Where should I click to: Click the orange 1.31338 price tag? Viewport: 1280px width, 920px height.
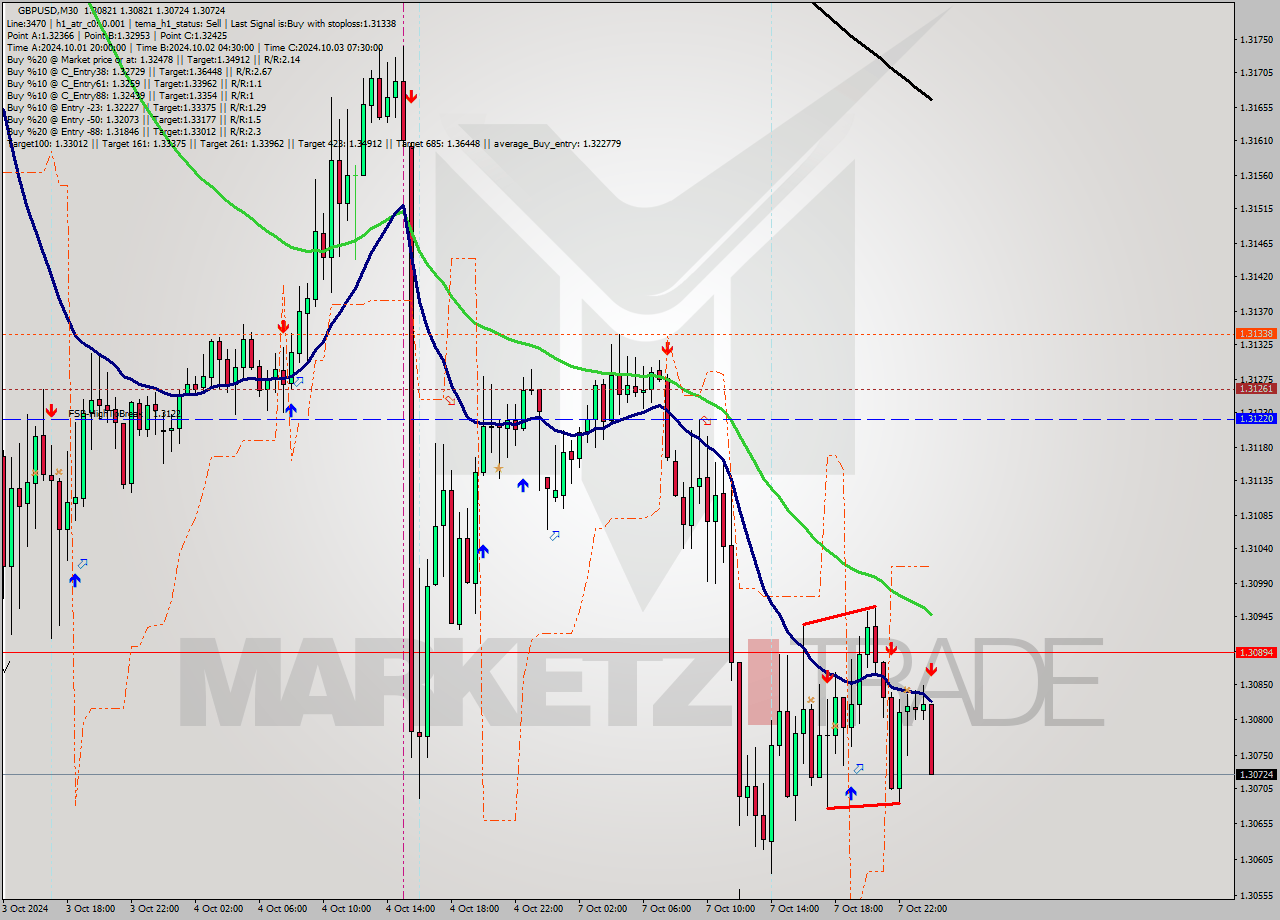[1256, 333]
